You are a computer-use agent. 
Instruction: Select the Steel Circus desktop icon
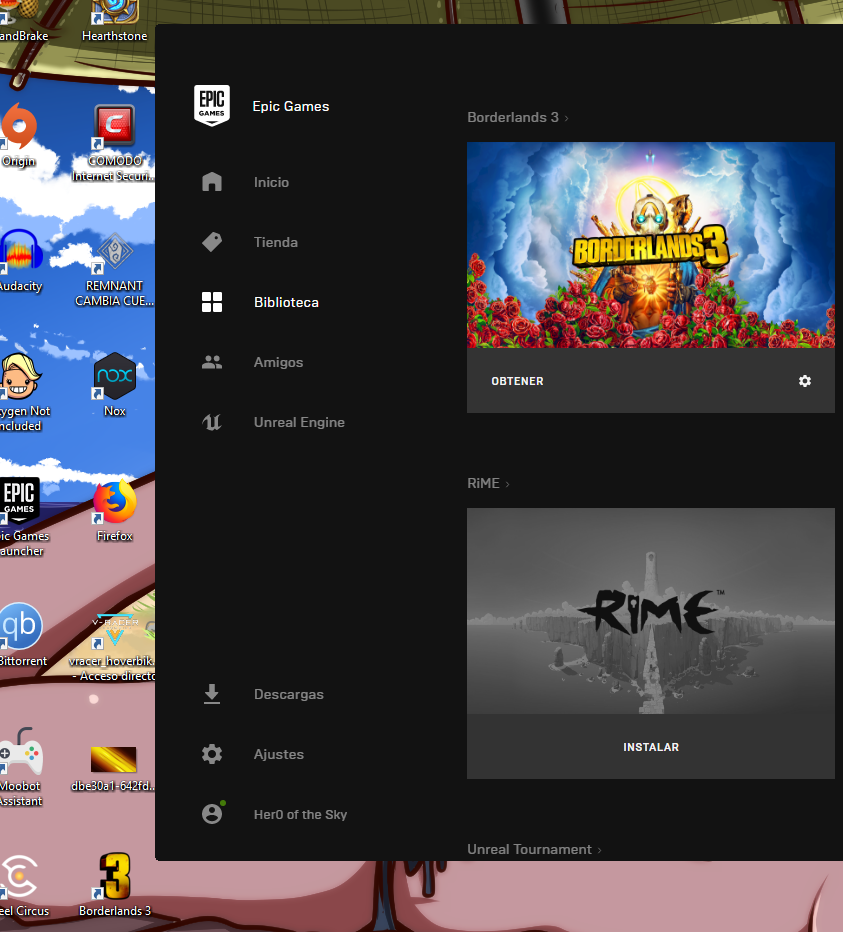[23, 884]
